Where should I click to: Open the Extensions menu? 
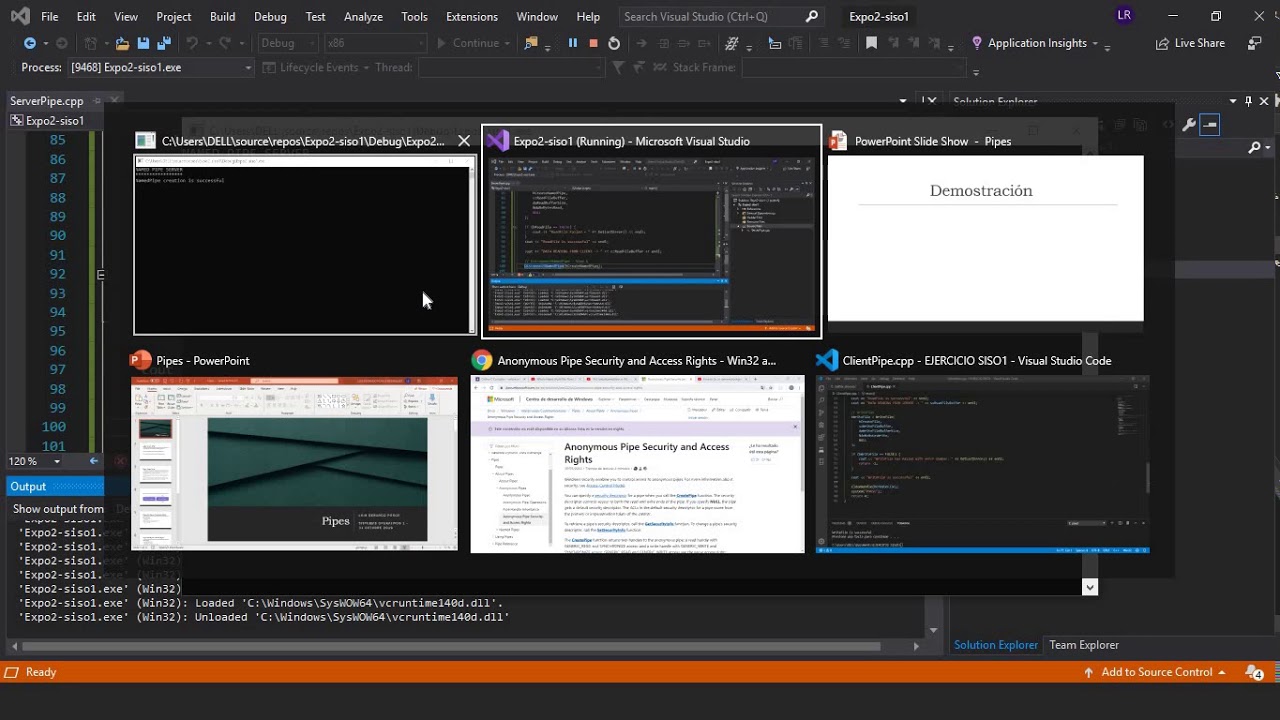(x=472, y=16)
